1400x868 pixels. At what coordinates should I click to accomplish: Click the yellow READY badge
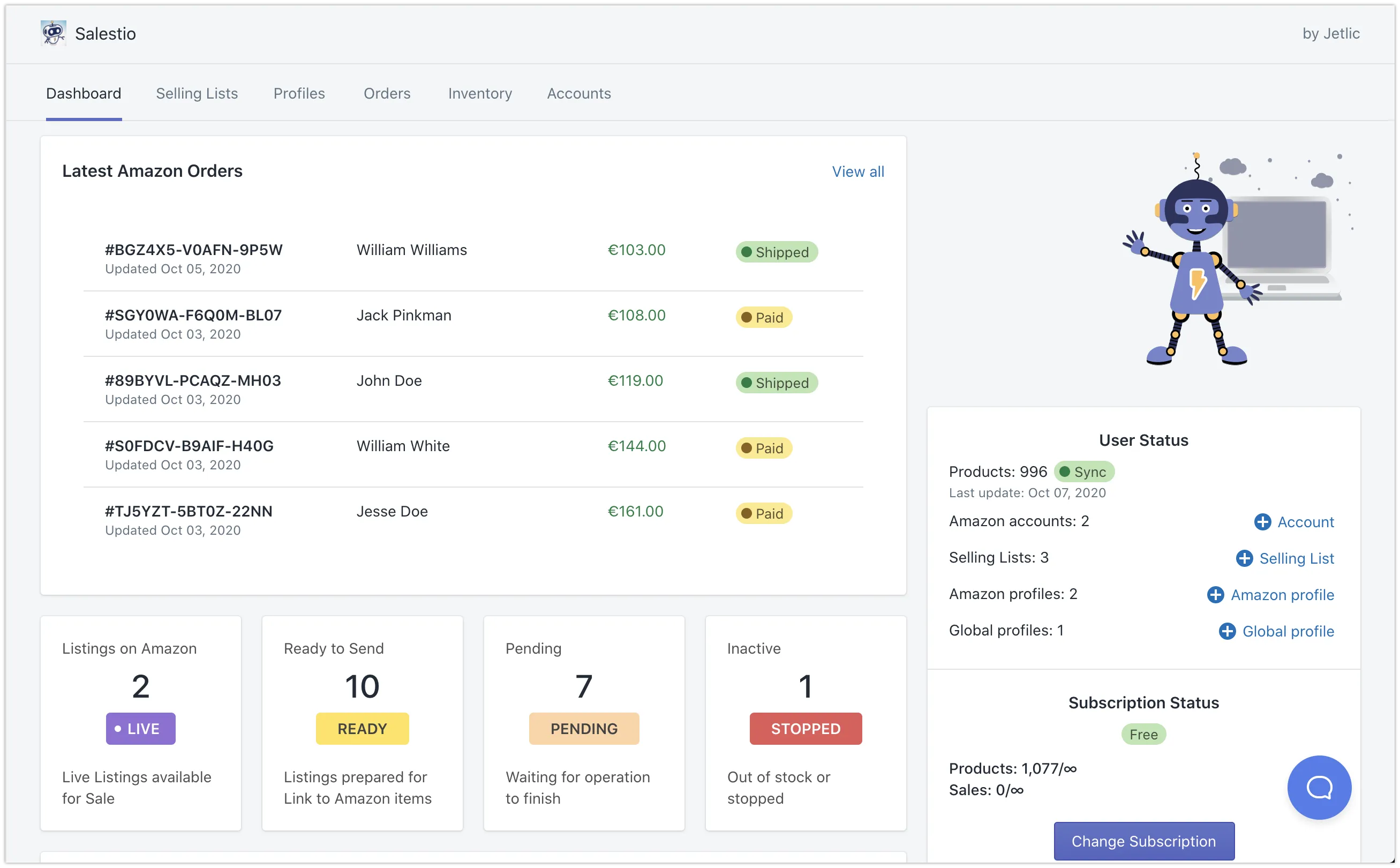362,729
